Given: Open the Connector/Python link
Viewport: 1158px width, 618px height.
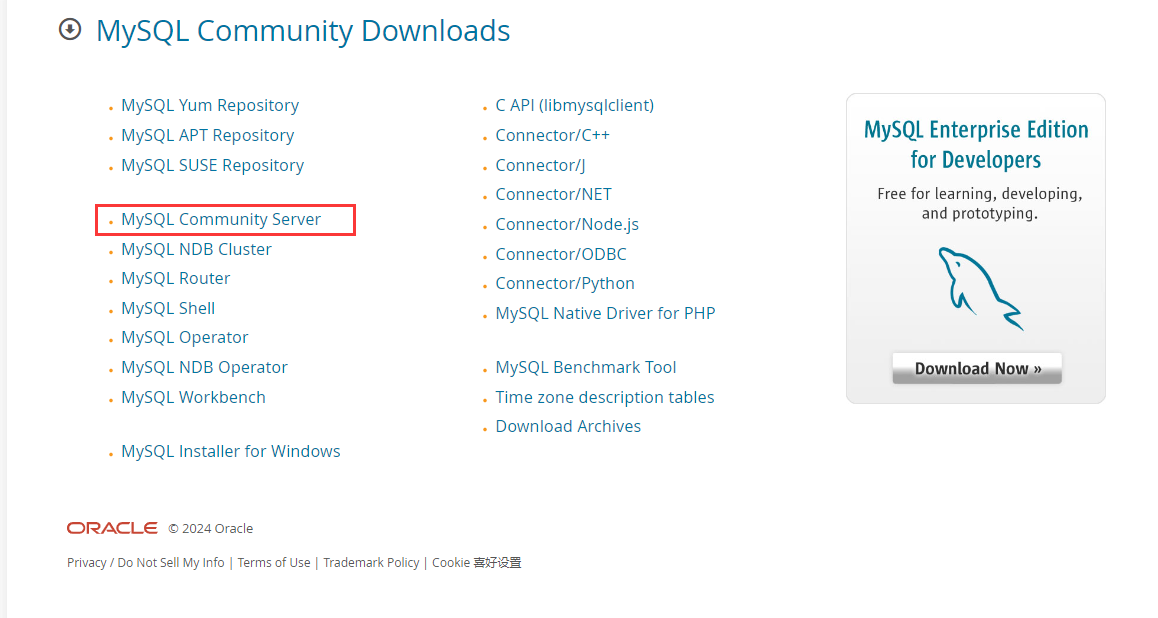Looking at the screenshot, I should pyautogui.click(x=565, y=283).
